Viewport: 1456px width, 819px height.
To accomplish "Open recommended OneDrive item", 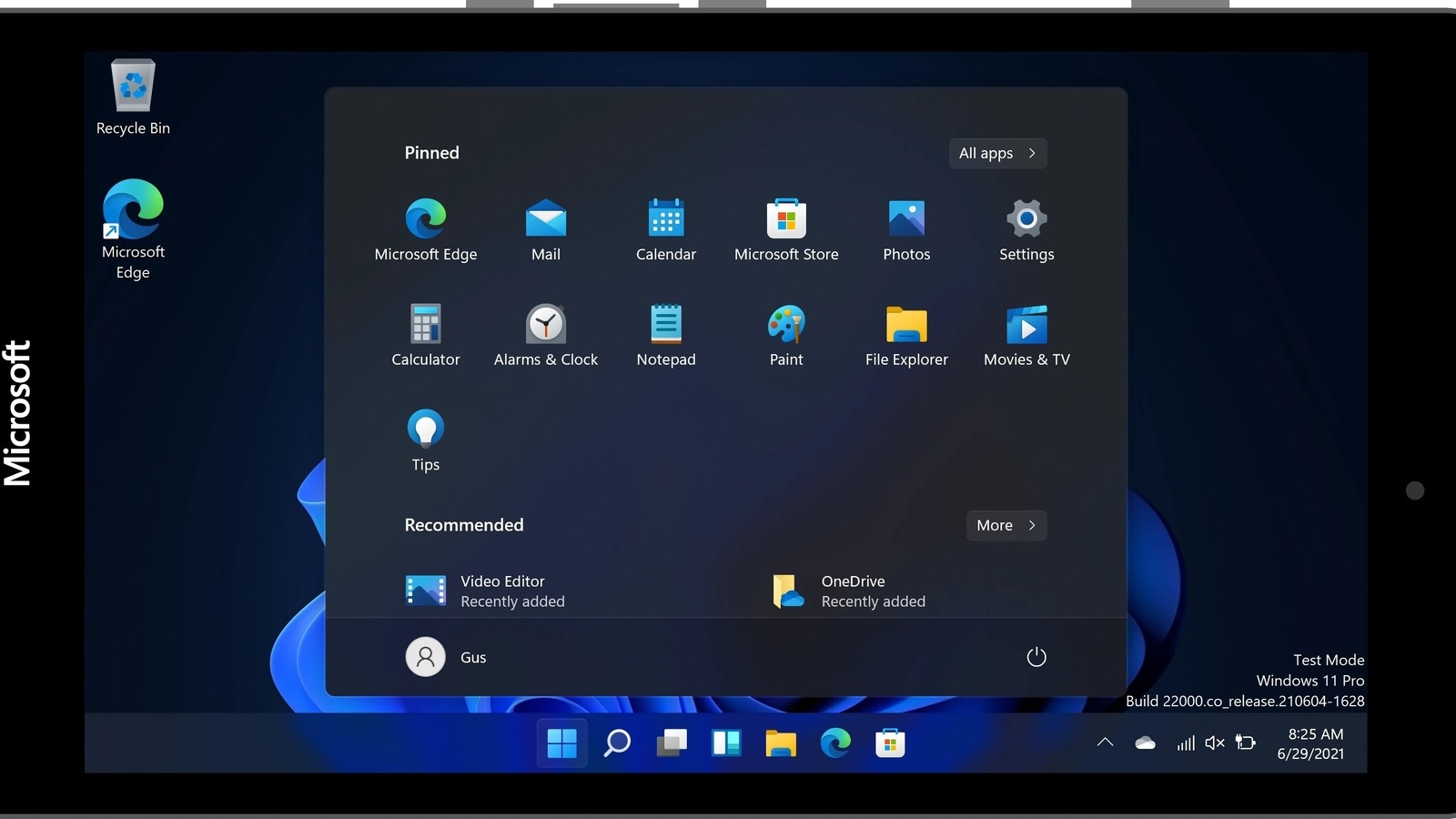I will pos(846,591).
